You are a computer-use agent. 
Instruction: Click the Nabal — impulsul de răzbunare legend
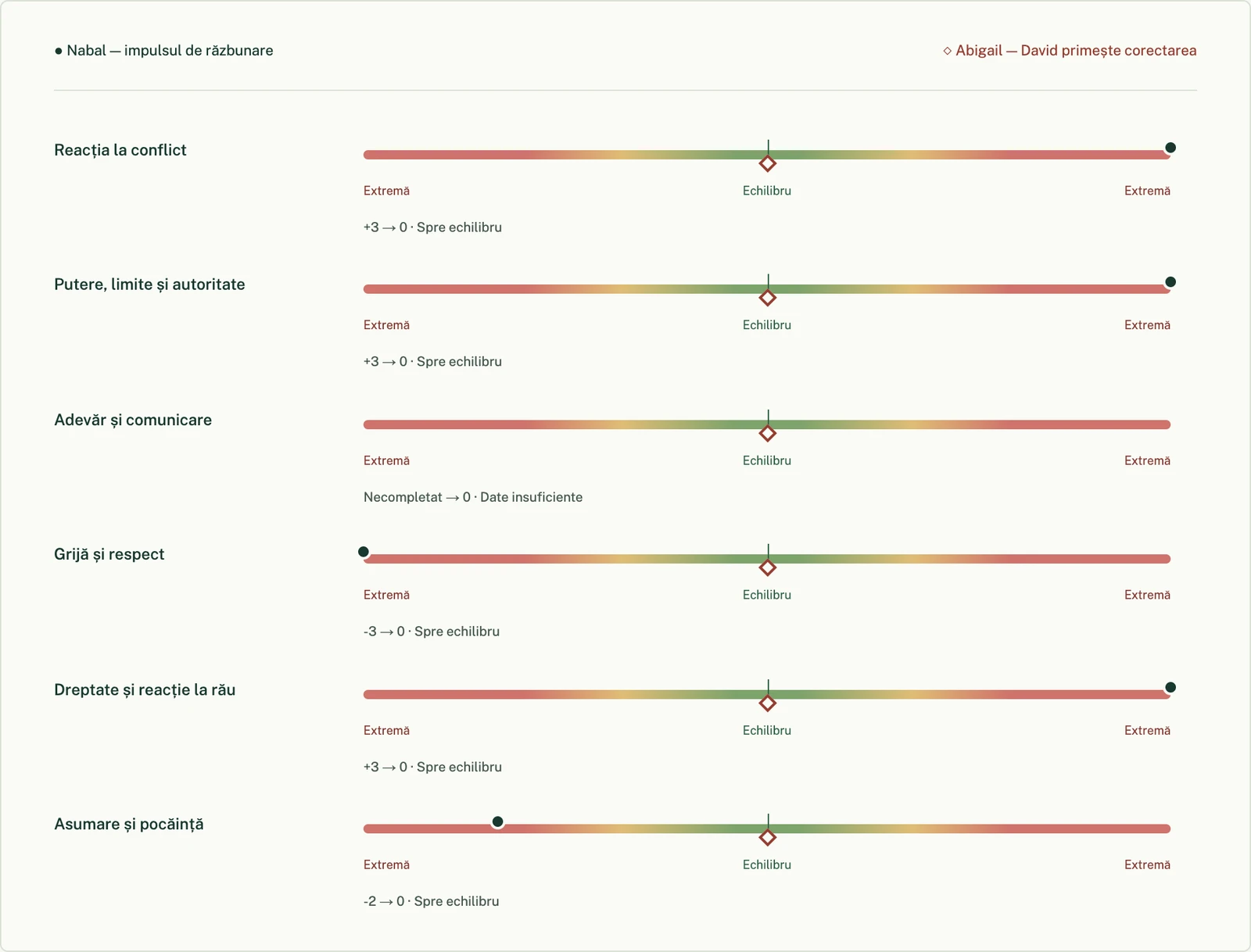(163, 51)
